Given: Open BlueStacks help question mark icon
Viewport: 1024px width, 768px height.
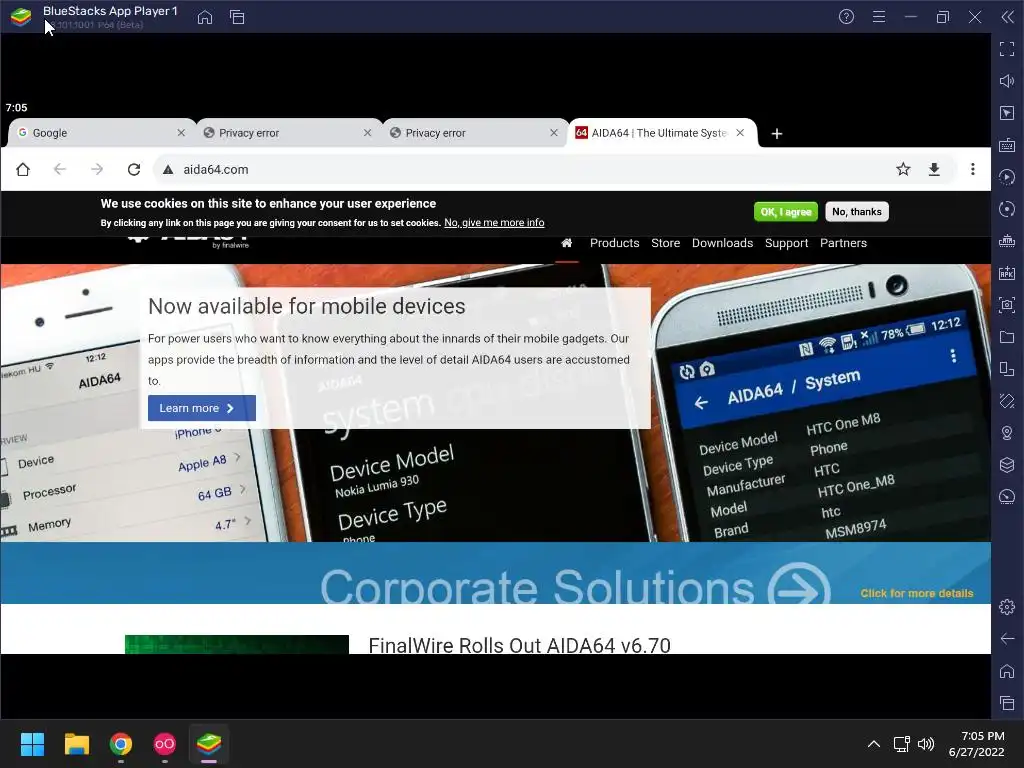Looking at the screenshot, I should pyautogui.click(x=846, y=17).
